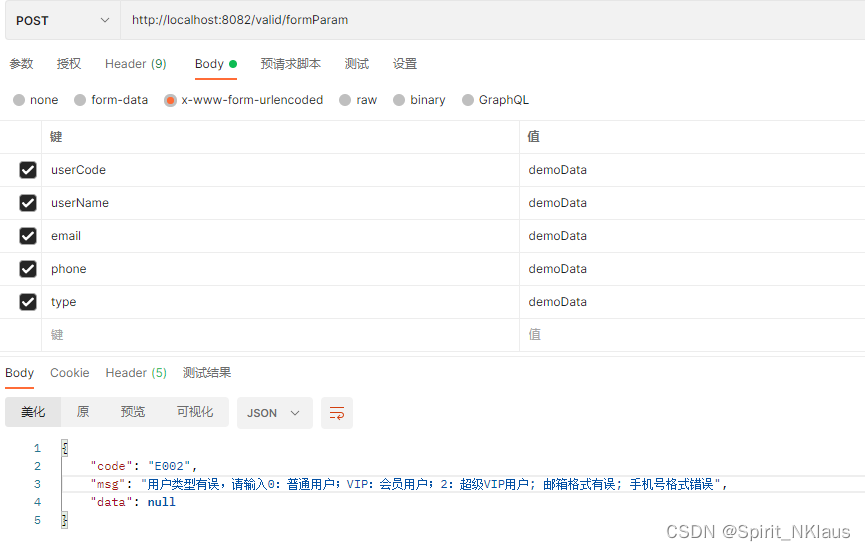Collapse the JSON object at line 1
This screenshot has width=865, height=551.
65,448
